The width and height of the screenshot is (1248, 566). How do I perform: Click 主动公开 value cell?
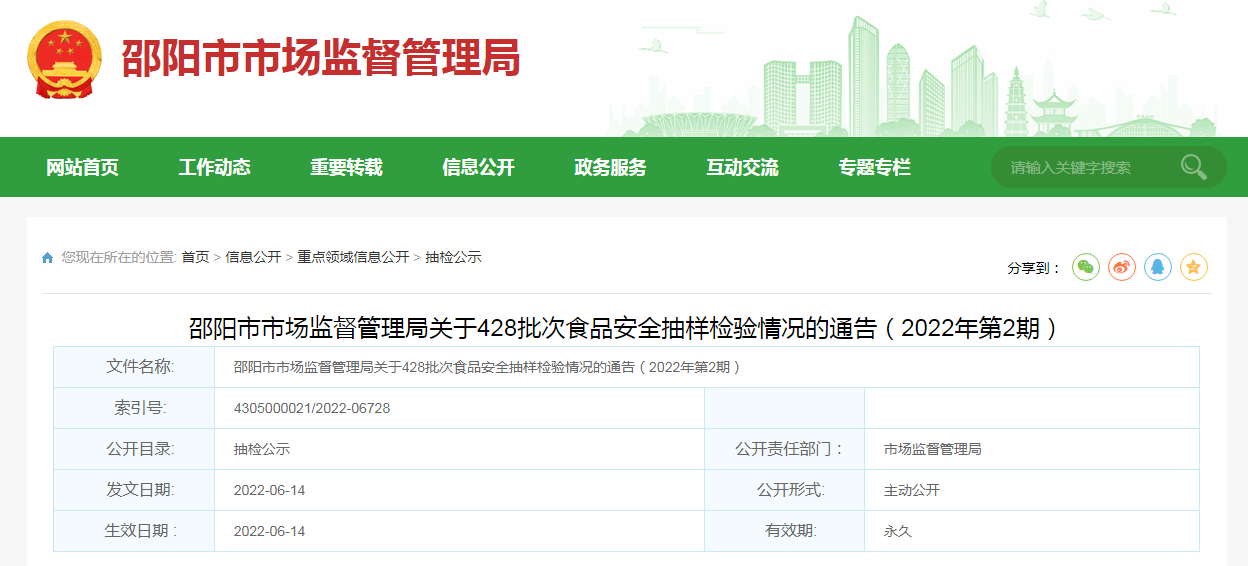coord(1032,490)
